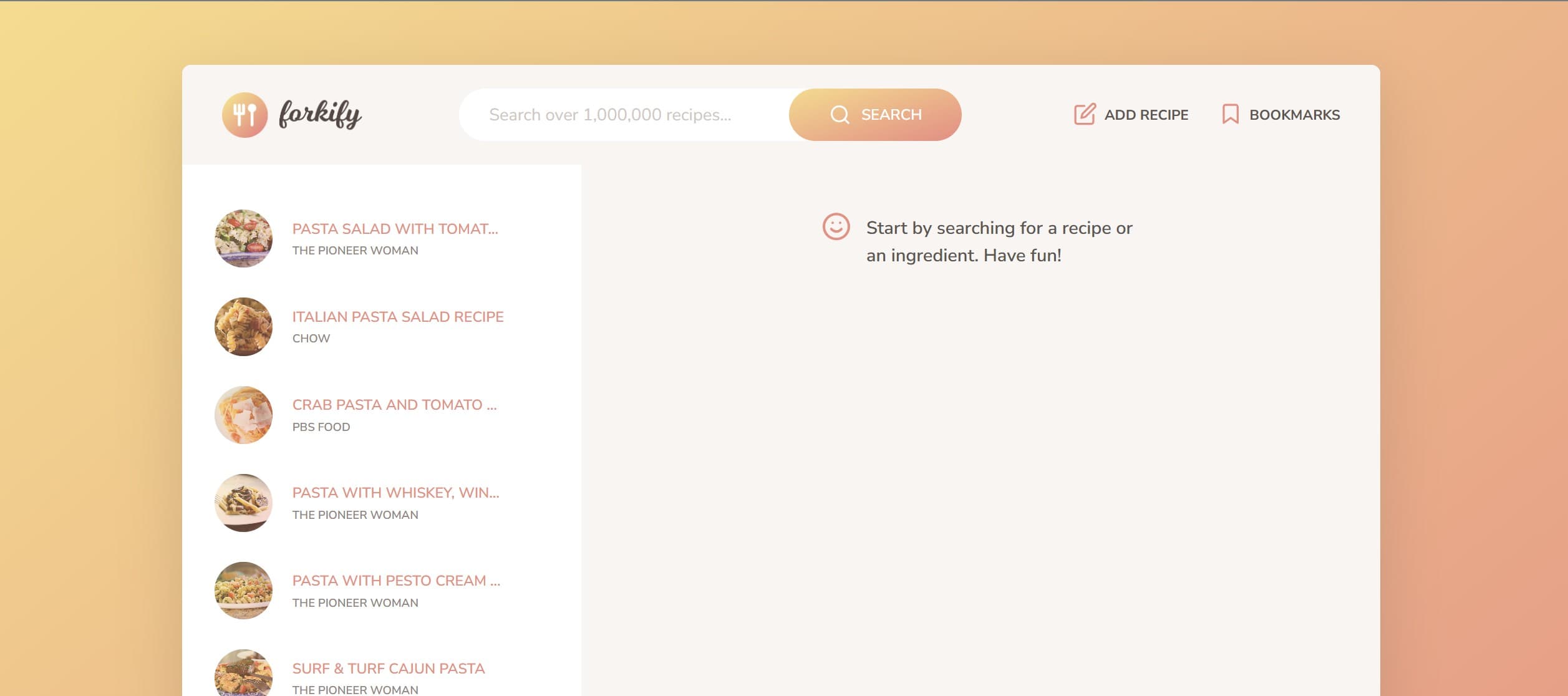1568x696 pixels.
Task: Click ADD RECIPE text button
Action: [1131, 115]
